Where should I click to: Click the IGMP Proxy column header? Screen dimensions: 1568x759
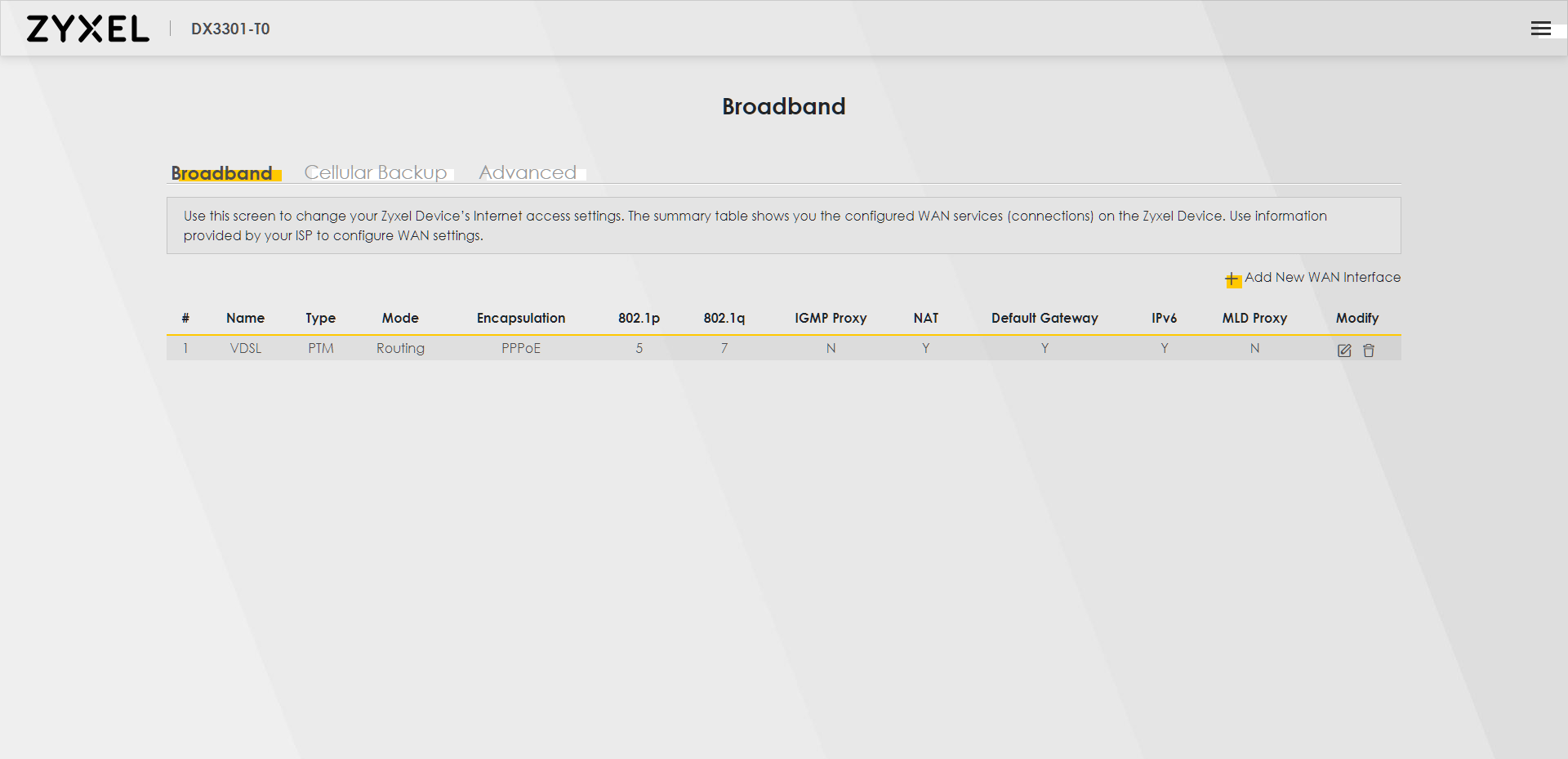831,318
